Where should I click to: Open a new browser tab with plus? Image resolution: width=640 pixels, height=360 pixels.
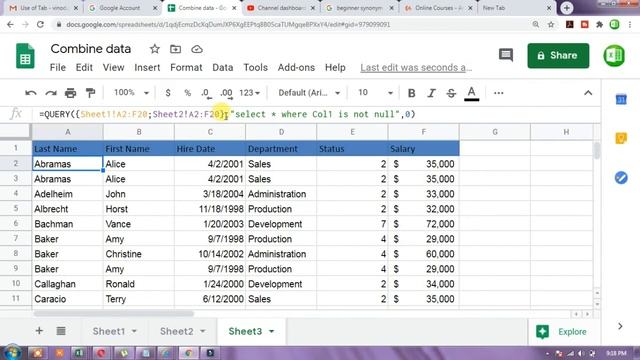click(567, 8)
